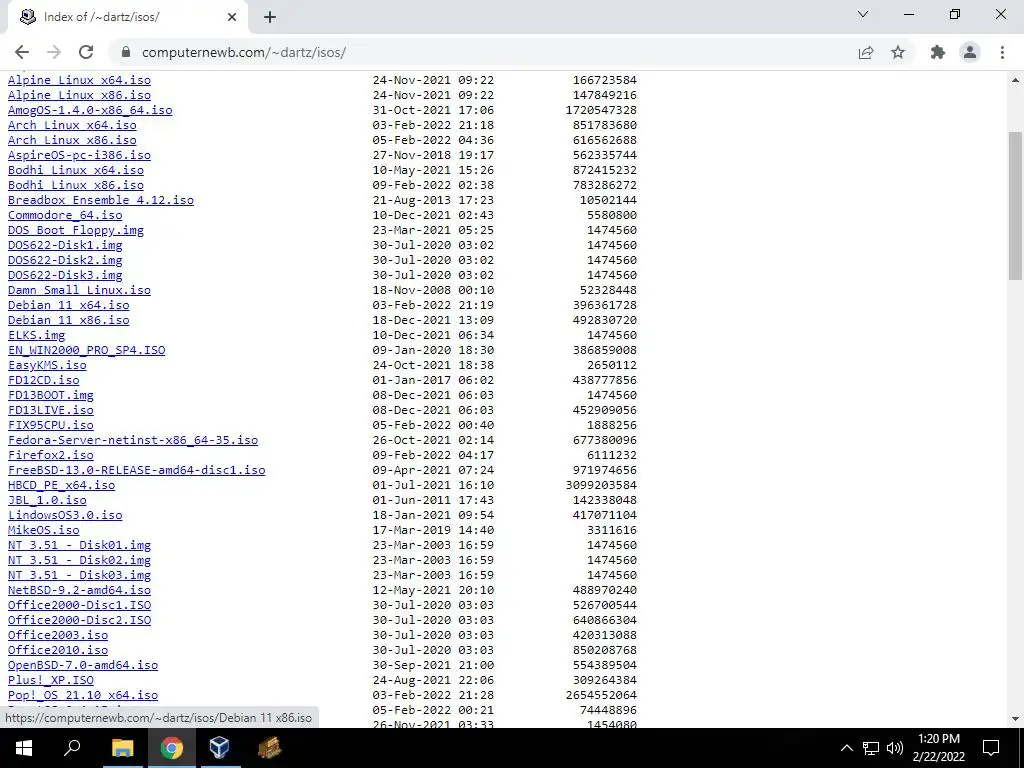Go forward to the next page
The width and height of the screenshot is (1024, 768).
pyautogui.click(x=54, y=52)
